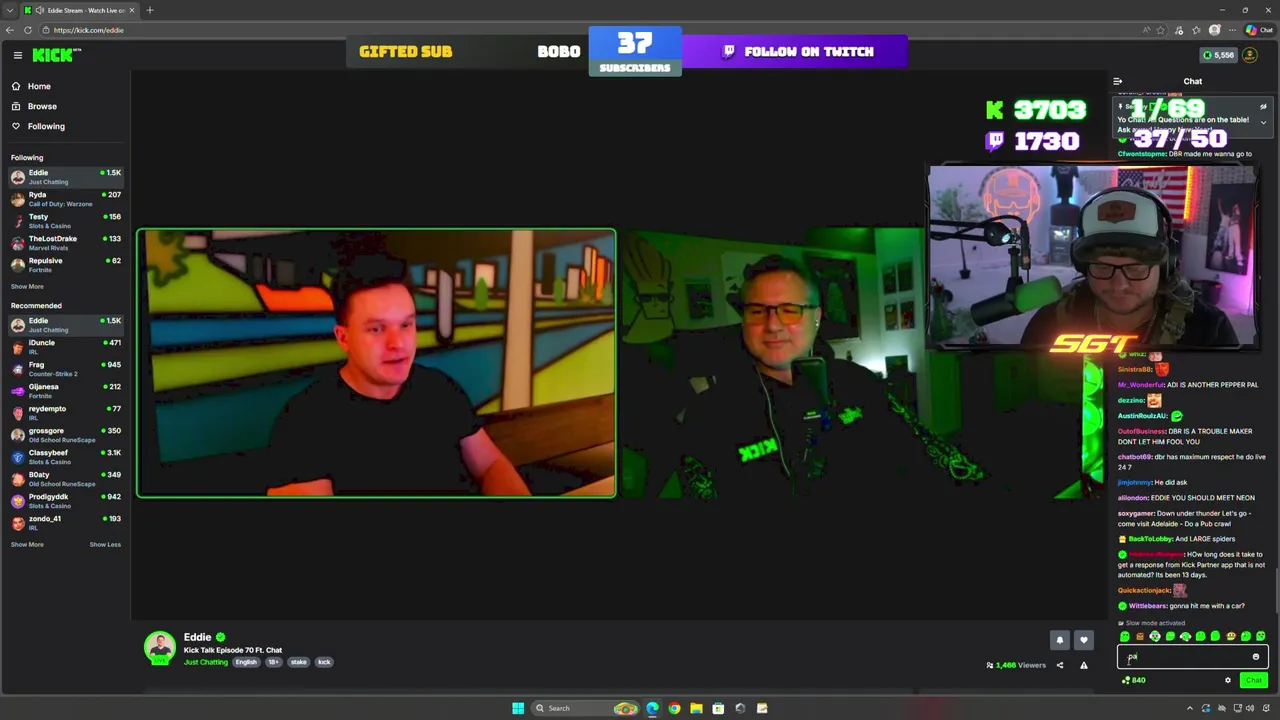Click Show Less under Recommended list
The width and height of the screenshot is (1280, 720).
[x=105, y=544]
